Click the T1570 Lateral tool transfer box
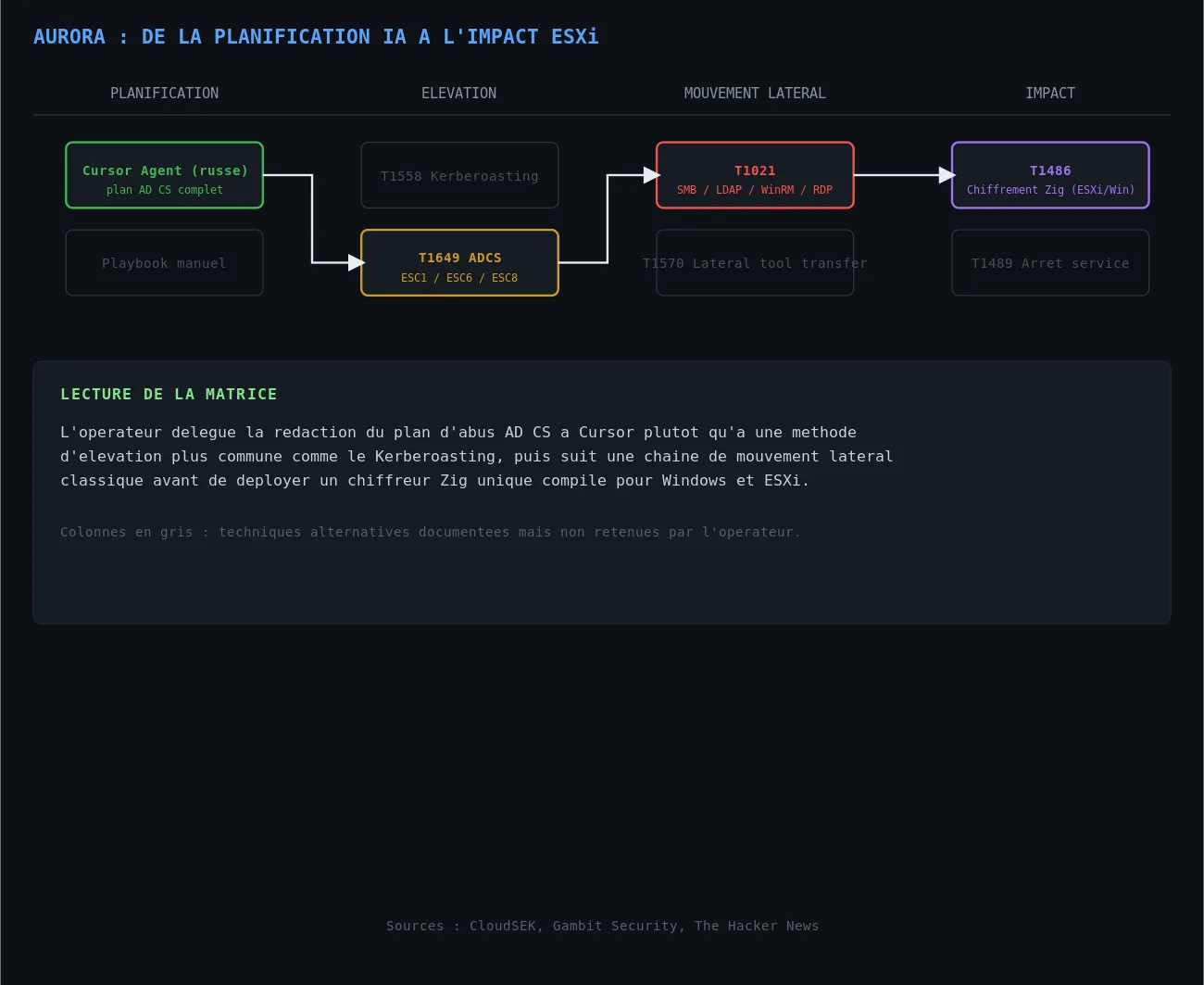Image resolution: width=1204 pixels, height=985 pixels. [x=755, y=263]
